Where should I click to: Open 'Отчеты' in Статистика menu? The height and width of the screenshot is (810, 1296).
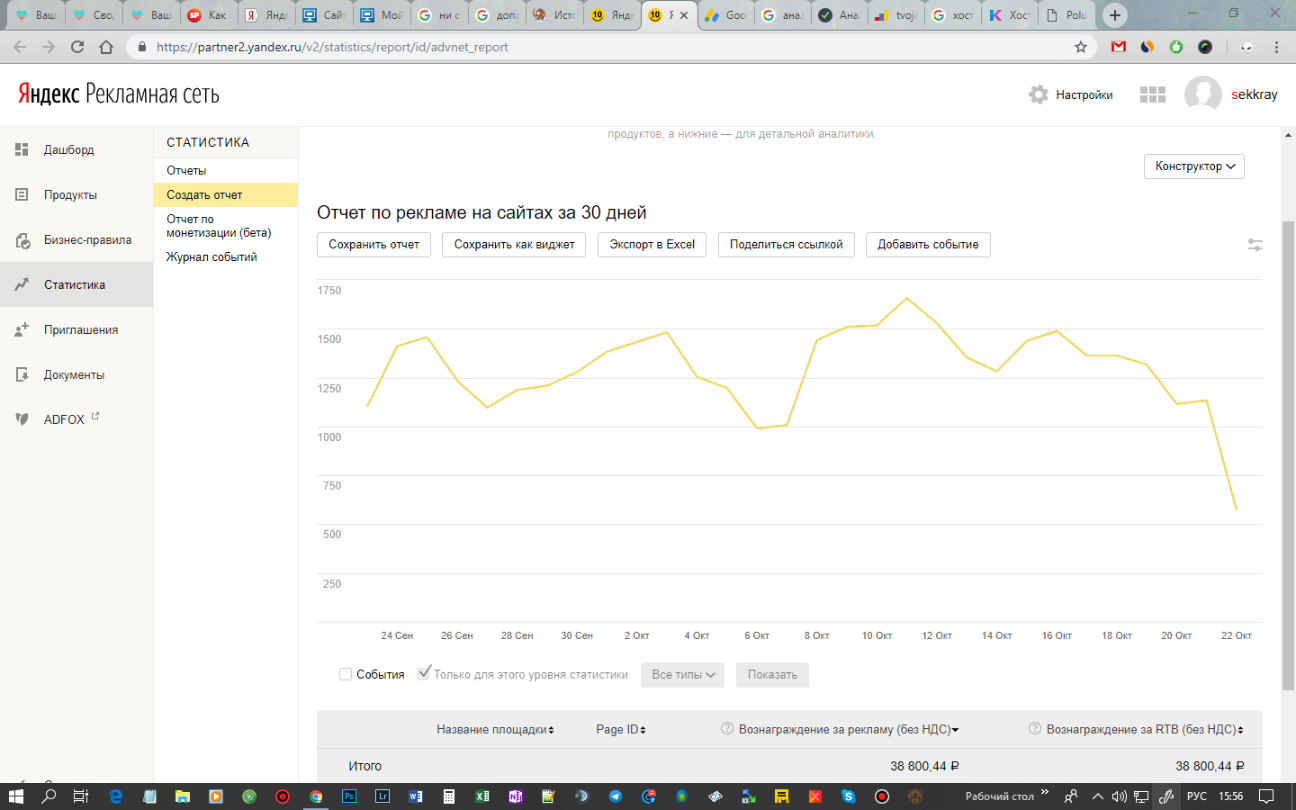186,171
